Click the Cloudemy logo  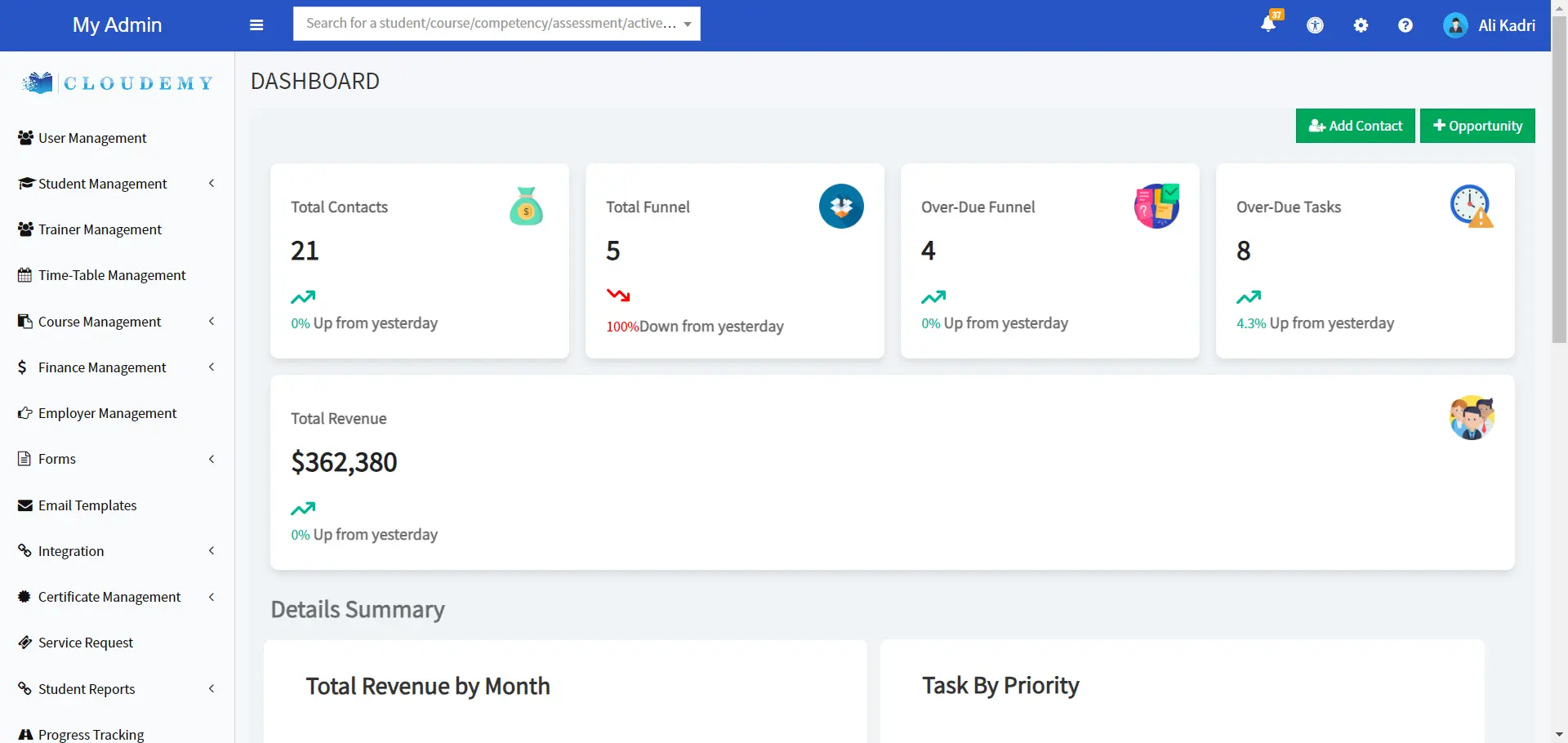(x=116, y=82)
